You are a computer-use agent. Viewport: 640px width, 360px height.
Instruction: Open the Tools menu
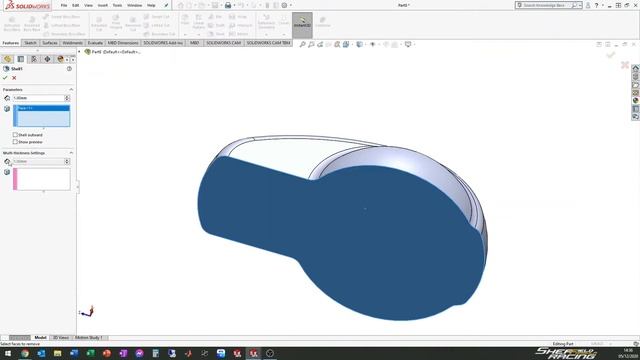117,5
